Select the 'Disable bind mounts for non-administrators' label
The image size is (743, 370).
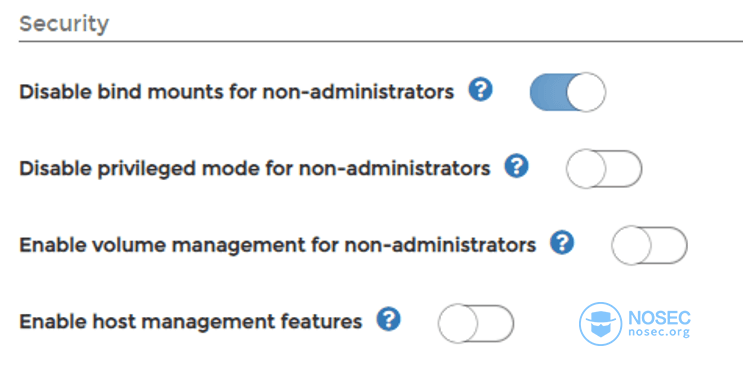(x=236, y=92)
